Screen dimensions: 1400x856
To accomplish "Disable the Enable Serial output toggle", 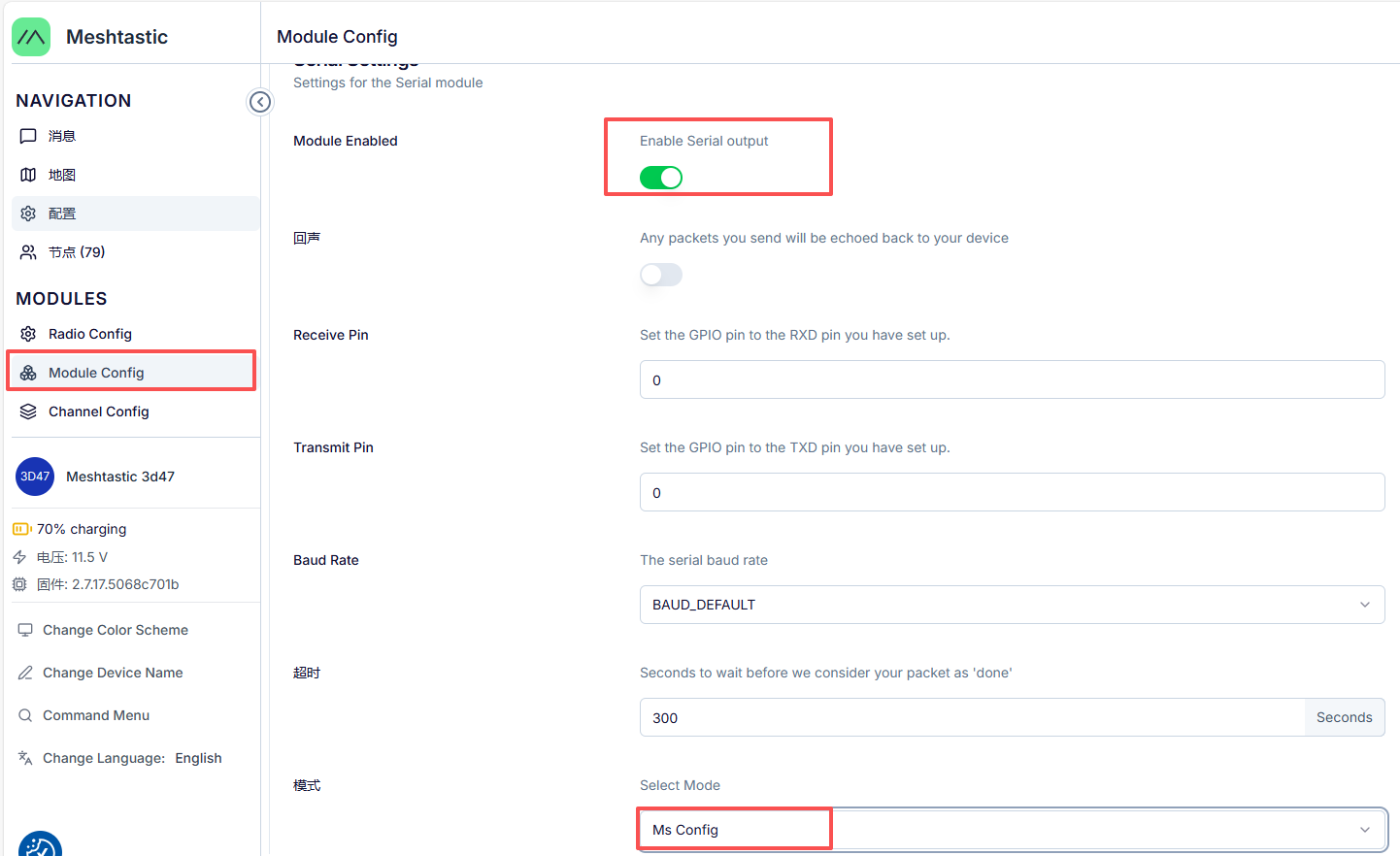I will coord(661,178).
